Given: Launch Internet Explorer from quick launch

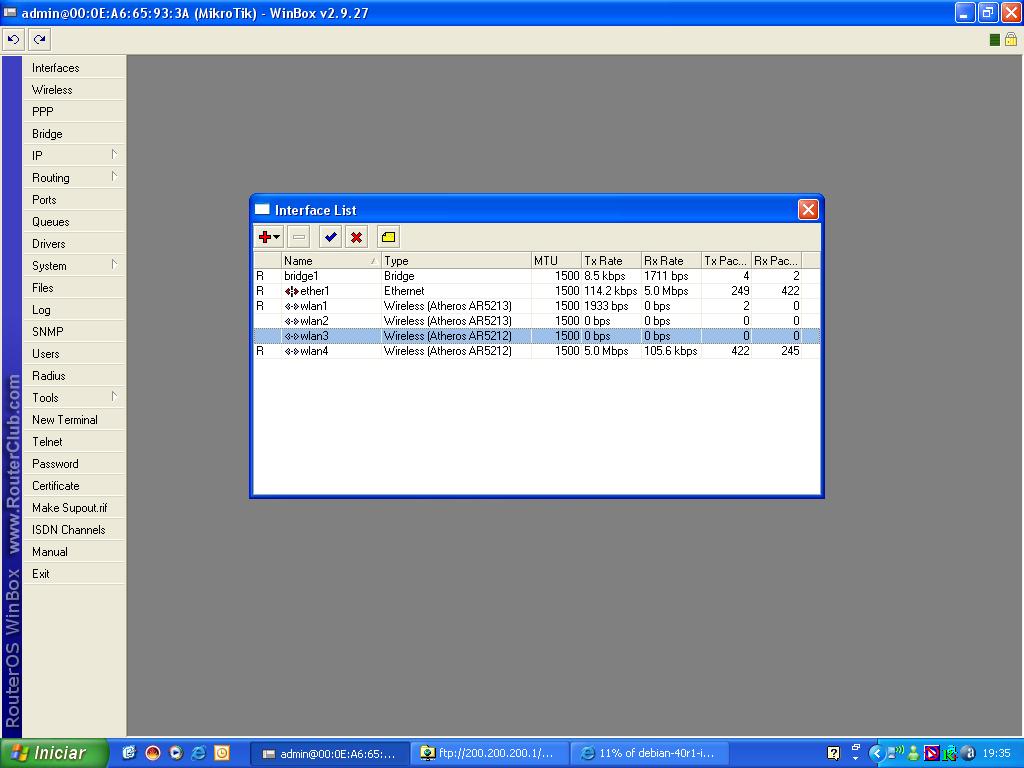Looking at the screenshot, I should point(199,753).
